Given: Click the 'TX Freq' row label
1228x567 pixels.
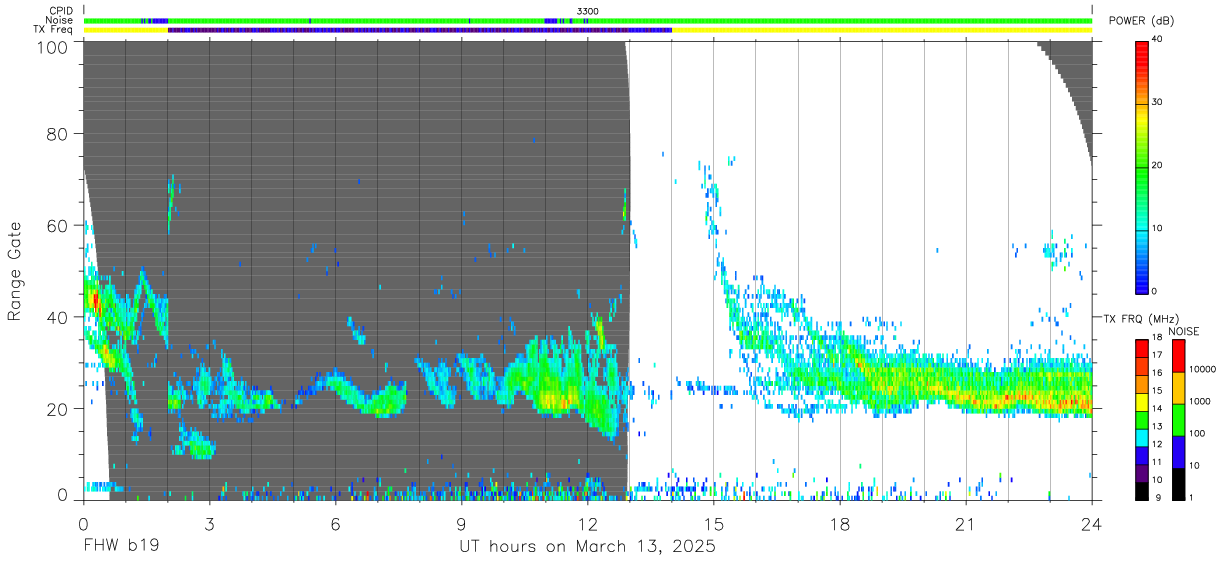Looking at the screenshot, I should pos(55,30).
